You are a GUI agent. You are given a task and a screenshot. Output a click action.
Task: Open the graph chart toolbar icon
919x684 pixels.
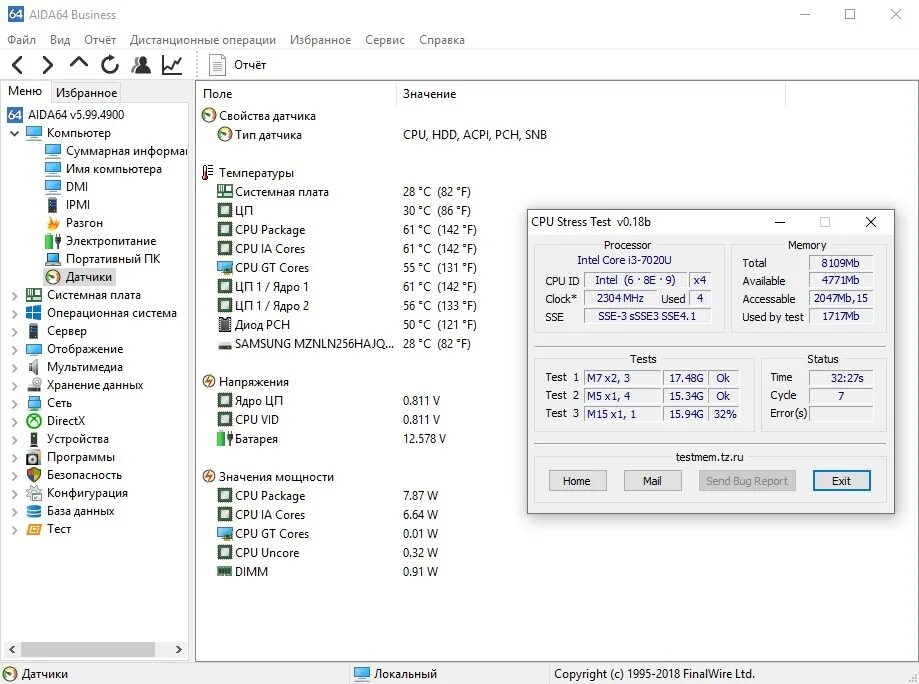[x=172, y=64]
